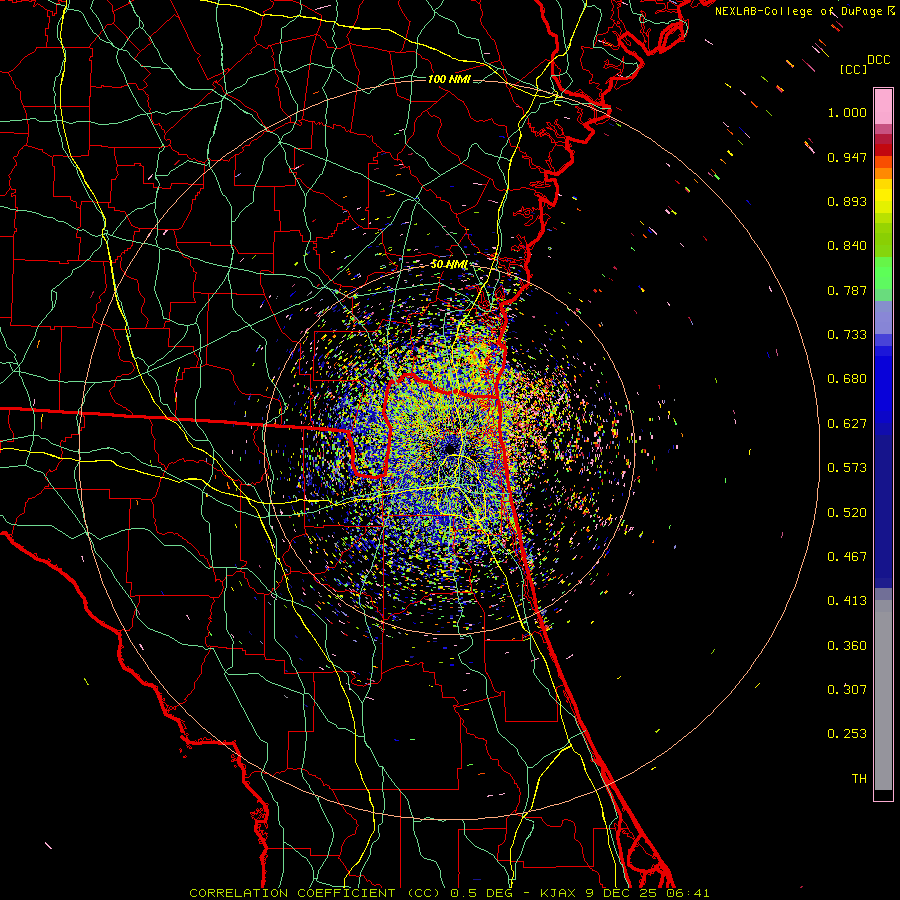Click the 0.947 legend value
900x900 pixels.
(x=847, y=157)
